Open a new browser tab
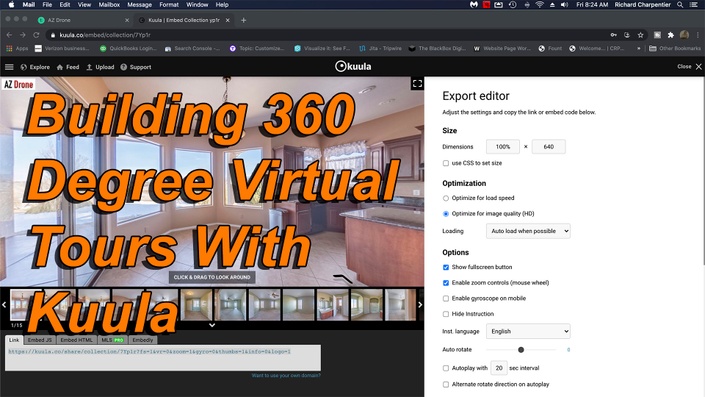Screen dimensions: 705x397 (x=243, y=20)
